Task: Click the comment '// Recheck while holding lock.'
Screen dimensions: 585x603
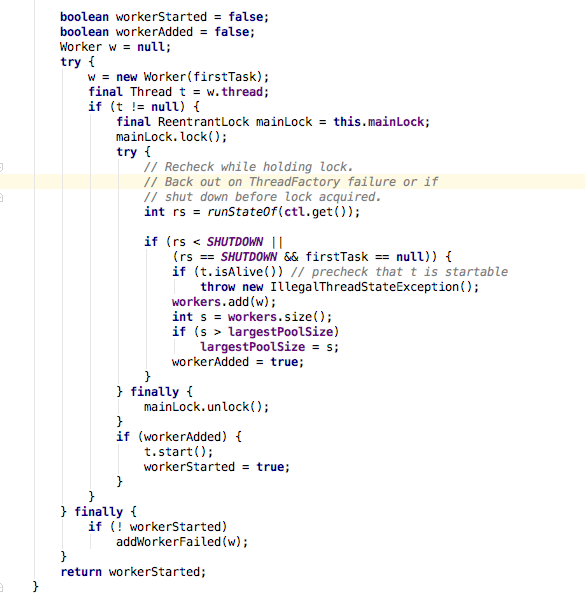Action: coord(248,167)
